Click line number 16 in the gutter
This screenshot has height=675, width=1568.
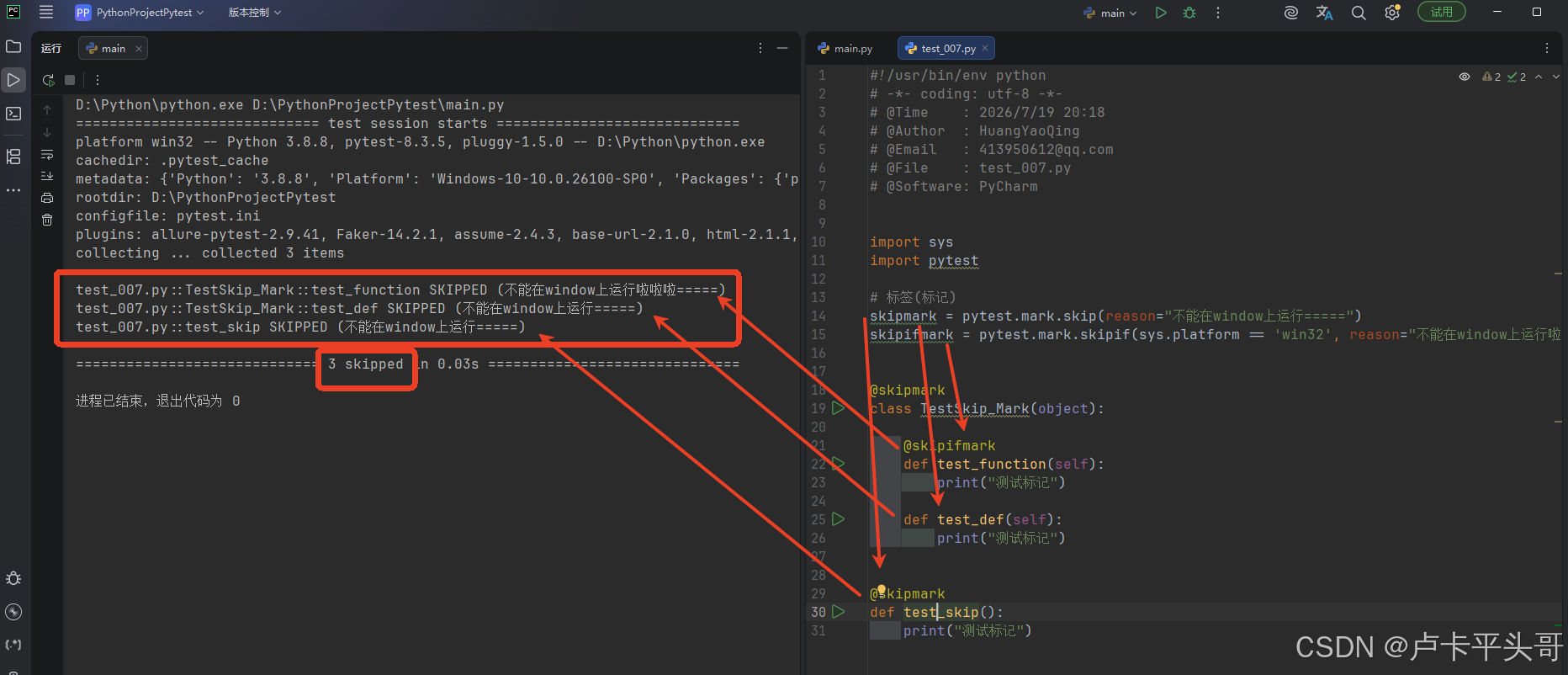click(818, 353)
